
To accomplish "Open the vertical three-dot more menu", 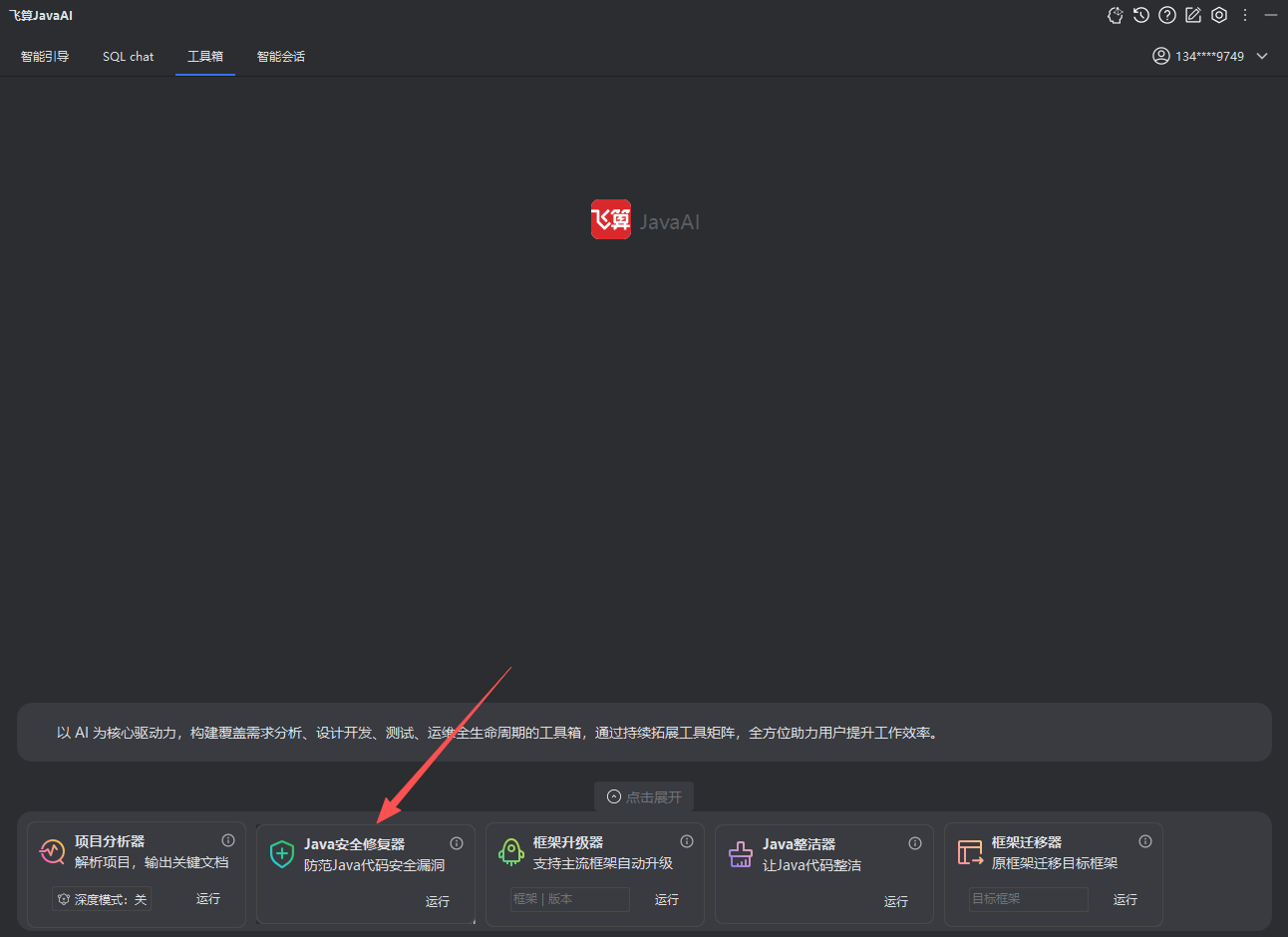I will click(1245, 15).
